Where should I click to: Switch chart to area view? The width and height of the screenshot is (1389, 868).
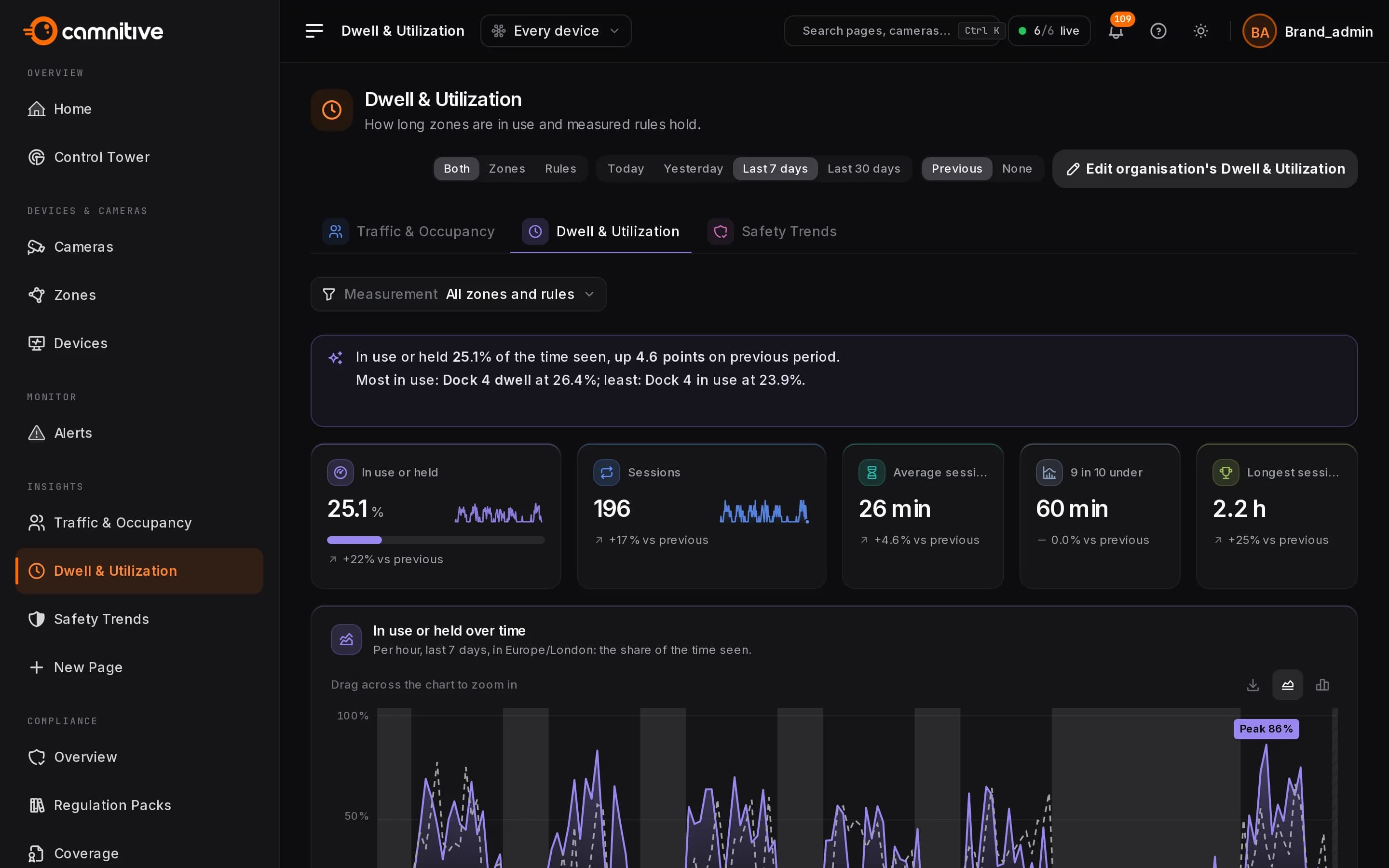[x=1287, y=685]
